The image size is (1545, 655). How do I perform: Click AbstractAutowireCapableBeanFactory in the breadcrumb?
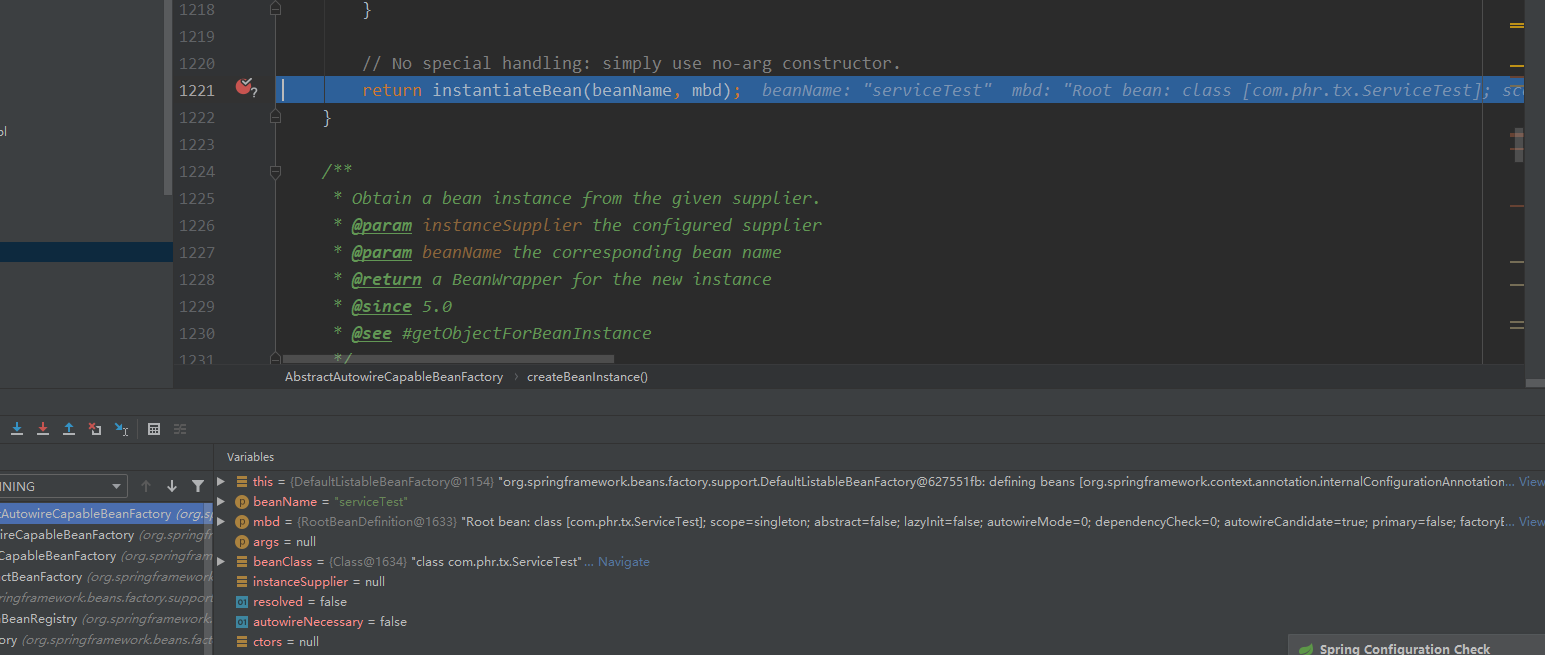pos(394,377)
